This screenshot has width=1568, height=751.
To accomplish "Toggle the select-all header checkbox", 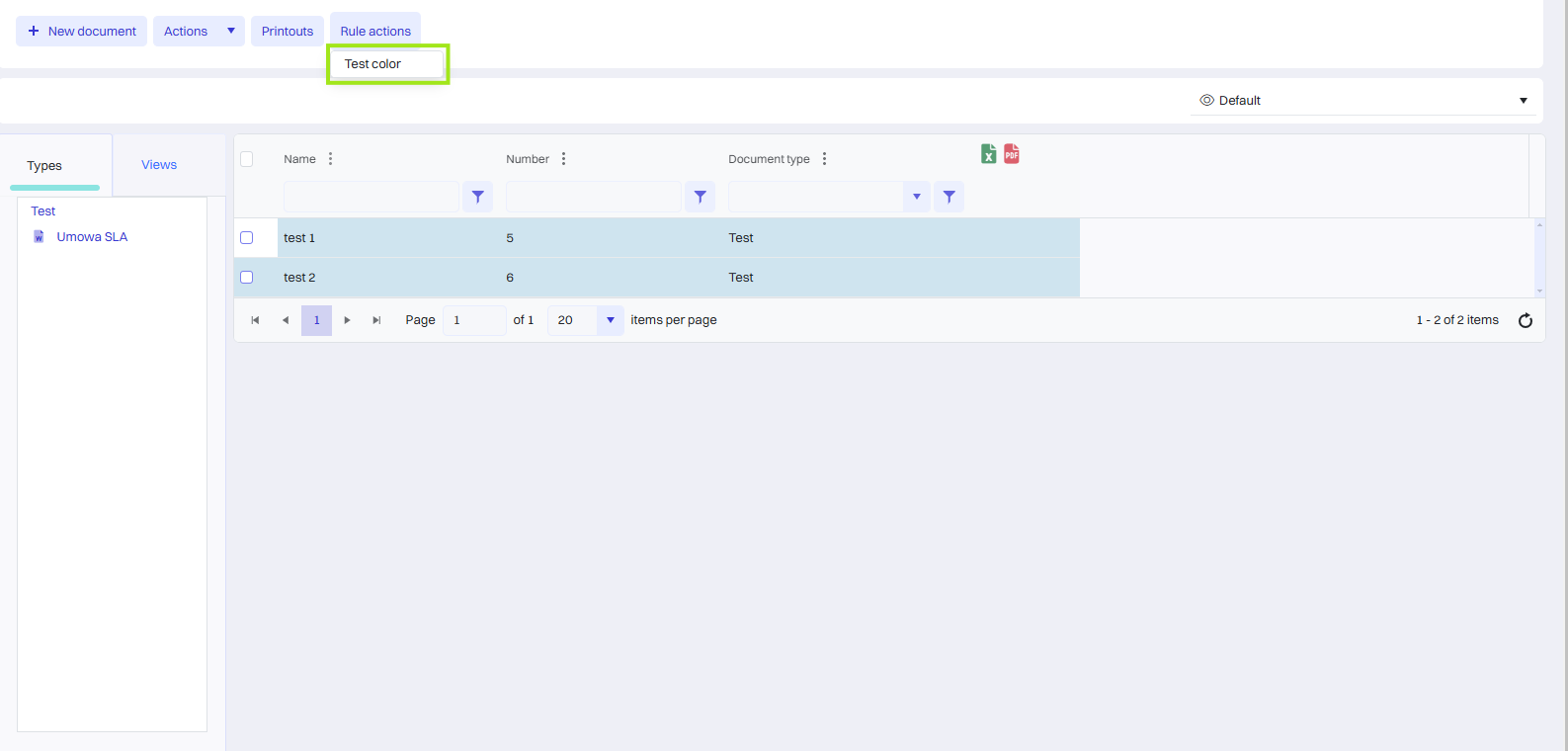I will coord(247,159).
